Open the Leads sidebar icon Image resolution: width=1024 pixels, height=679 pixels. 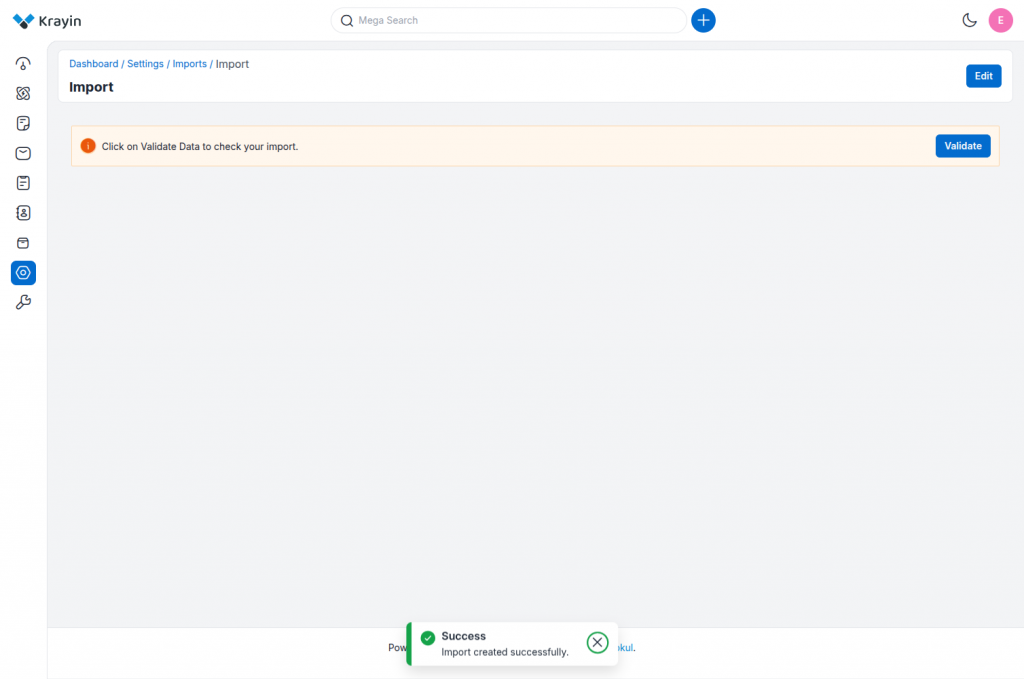pos(23,93)
